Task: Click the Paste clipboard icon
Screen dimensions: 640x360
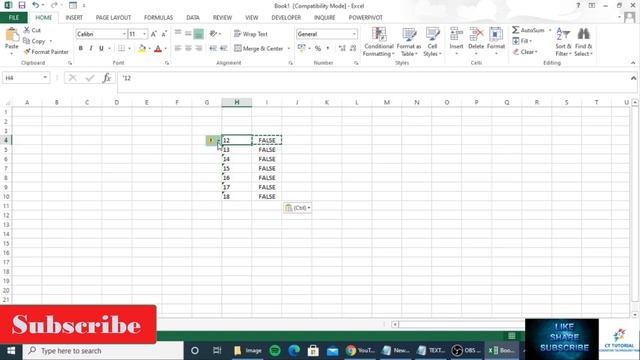Action: coord(11,35)
